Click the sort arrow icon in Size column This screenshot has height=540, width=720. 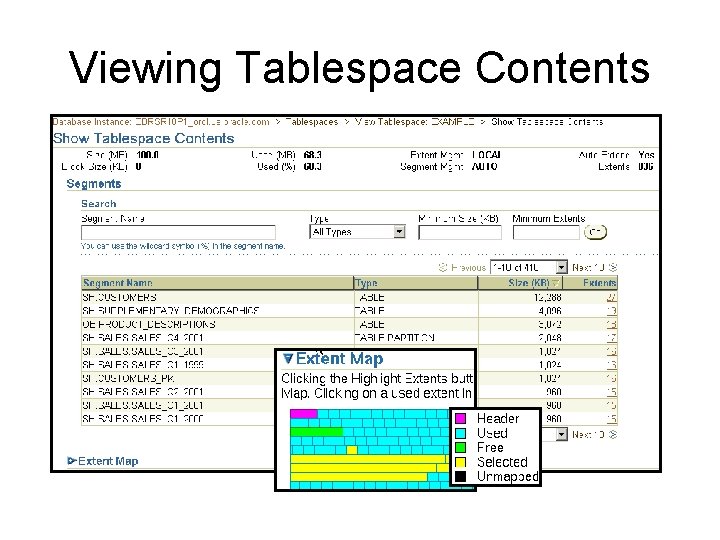(556, 283)
